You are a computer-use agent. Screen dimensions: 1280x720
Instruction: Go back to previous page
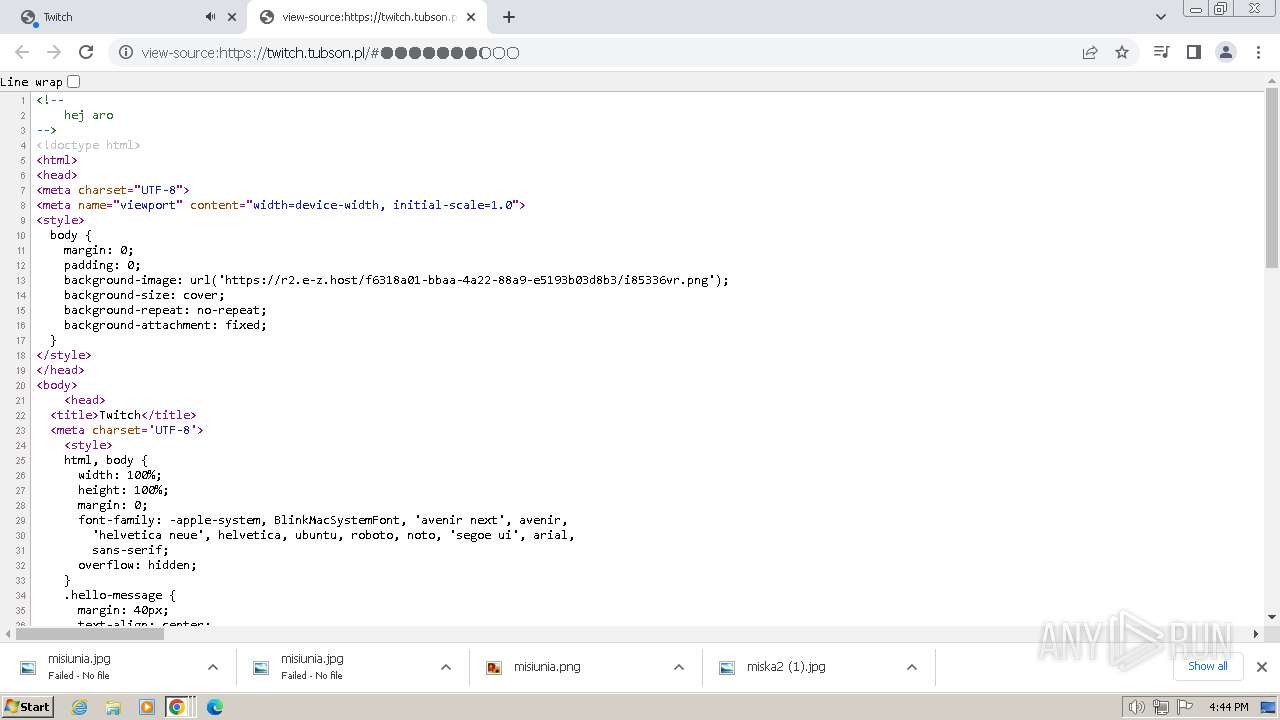click(x=22, y=52)
